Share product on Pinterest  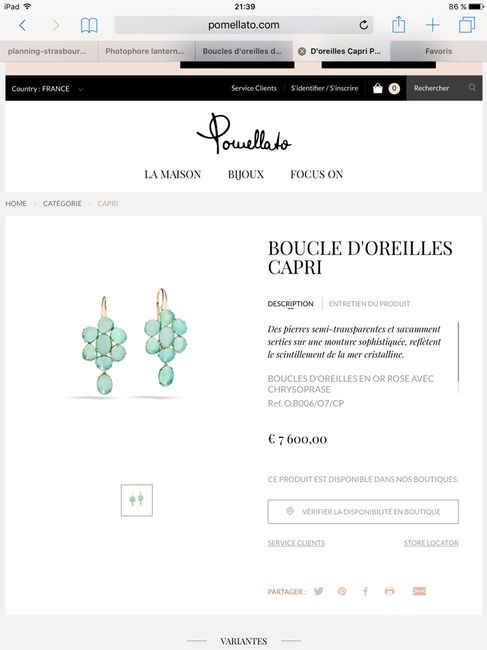342,591
